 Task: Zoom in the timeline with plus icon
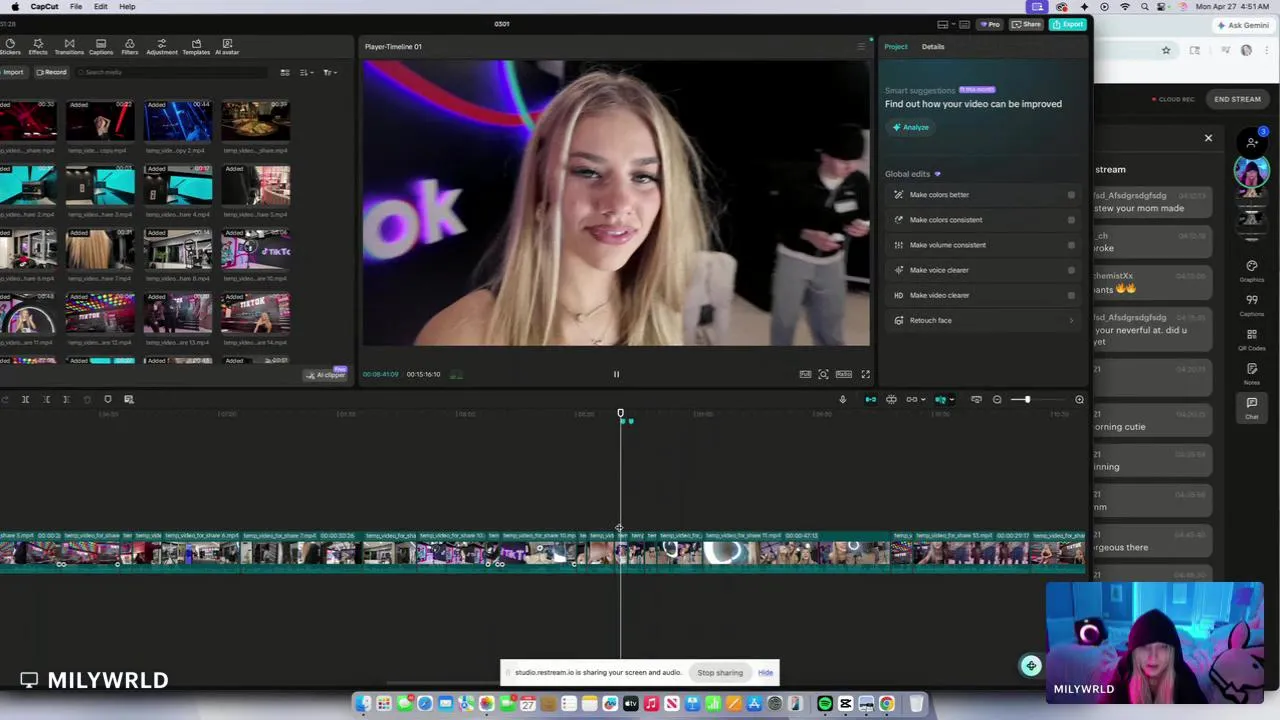coord(1079,399)
